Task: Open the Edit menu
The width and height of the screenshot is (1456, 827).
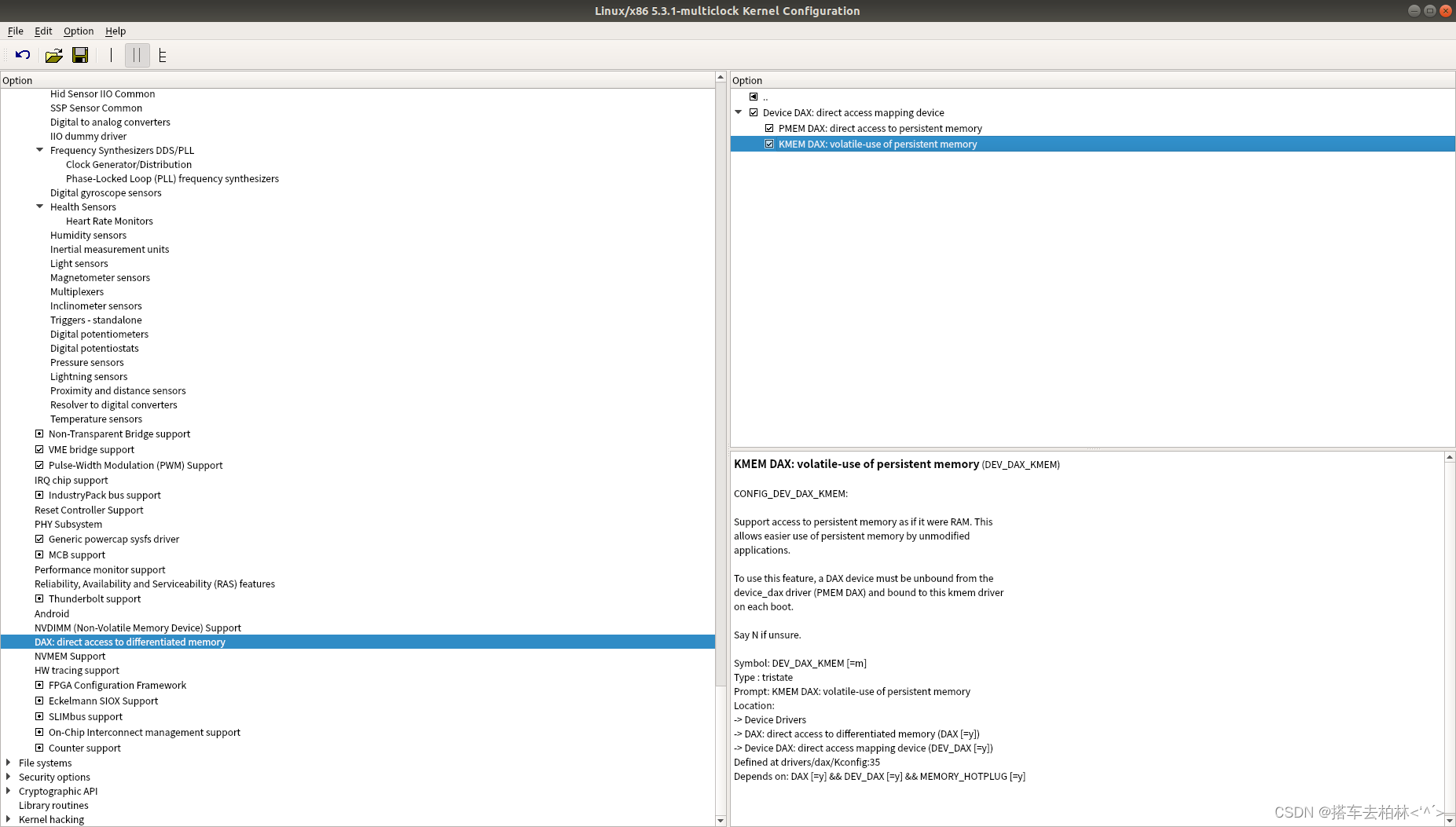Action: coord(43,31)
